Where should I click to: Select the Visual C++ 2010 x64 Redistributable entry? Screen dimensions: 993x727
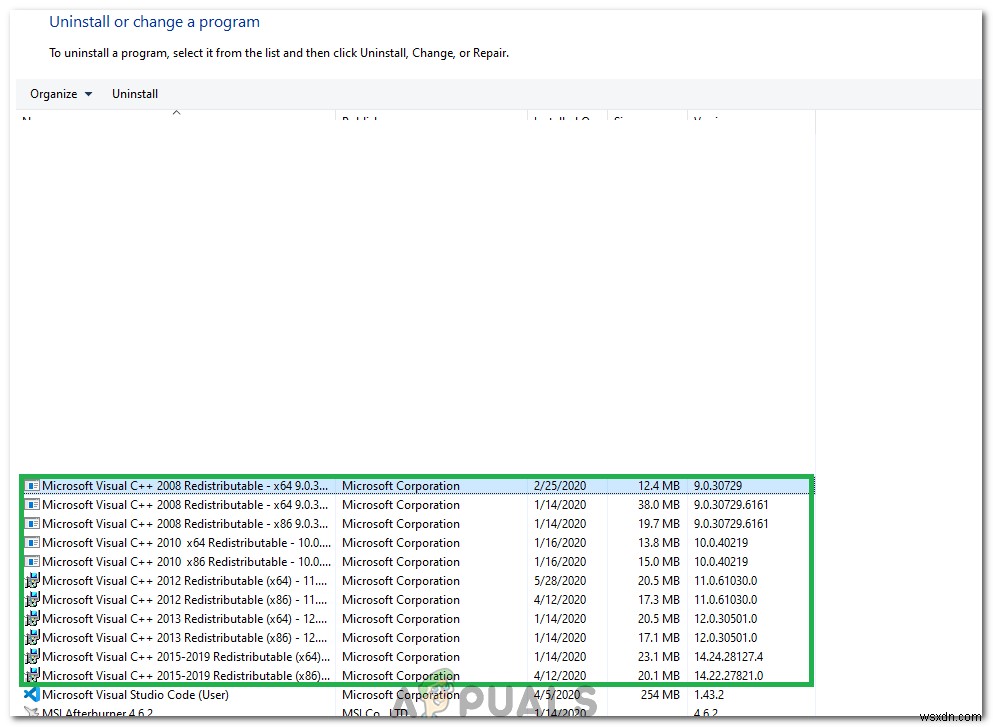180,543
